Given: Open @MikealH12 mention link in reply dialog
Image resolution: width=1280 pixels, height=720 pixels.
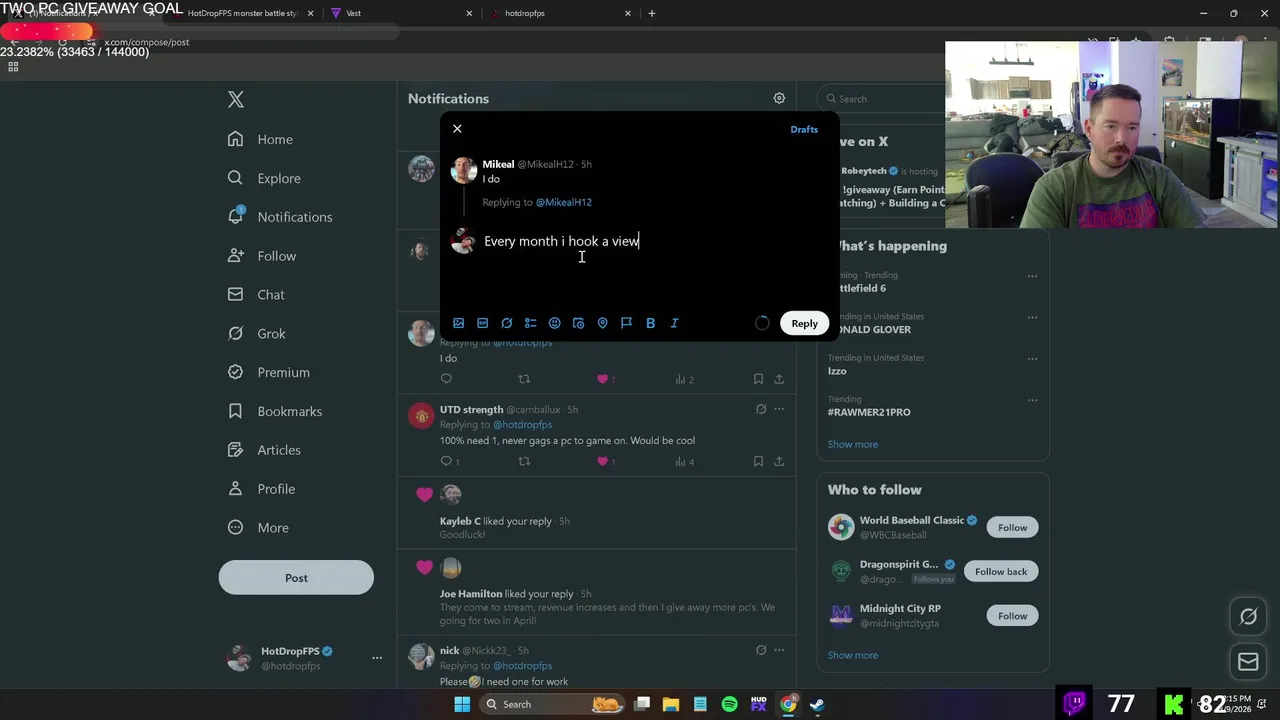Looking at the screenshot, I should [x=563, y=202].
